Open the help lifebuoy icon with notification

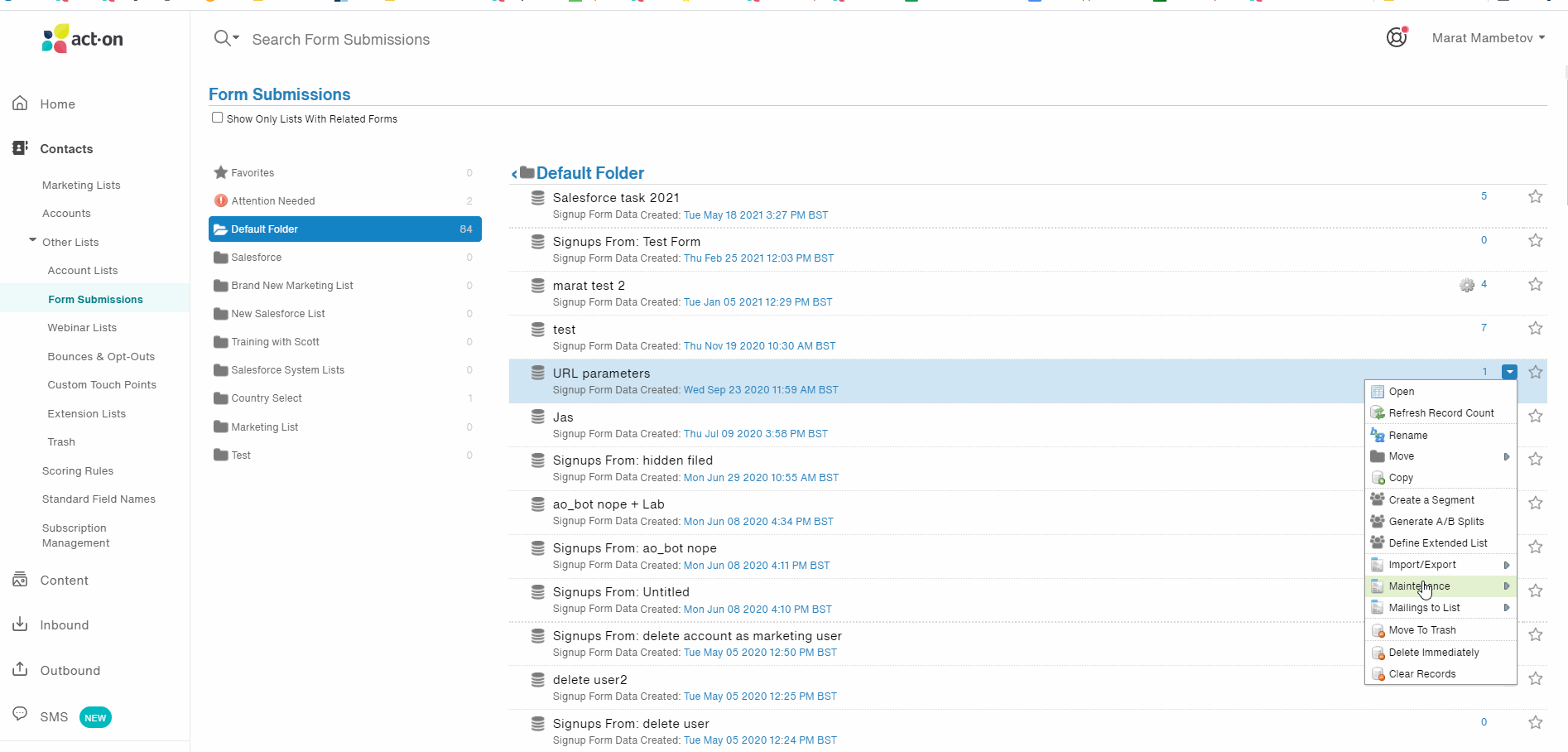click(1397, 37)
